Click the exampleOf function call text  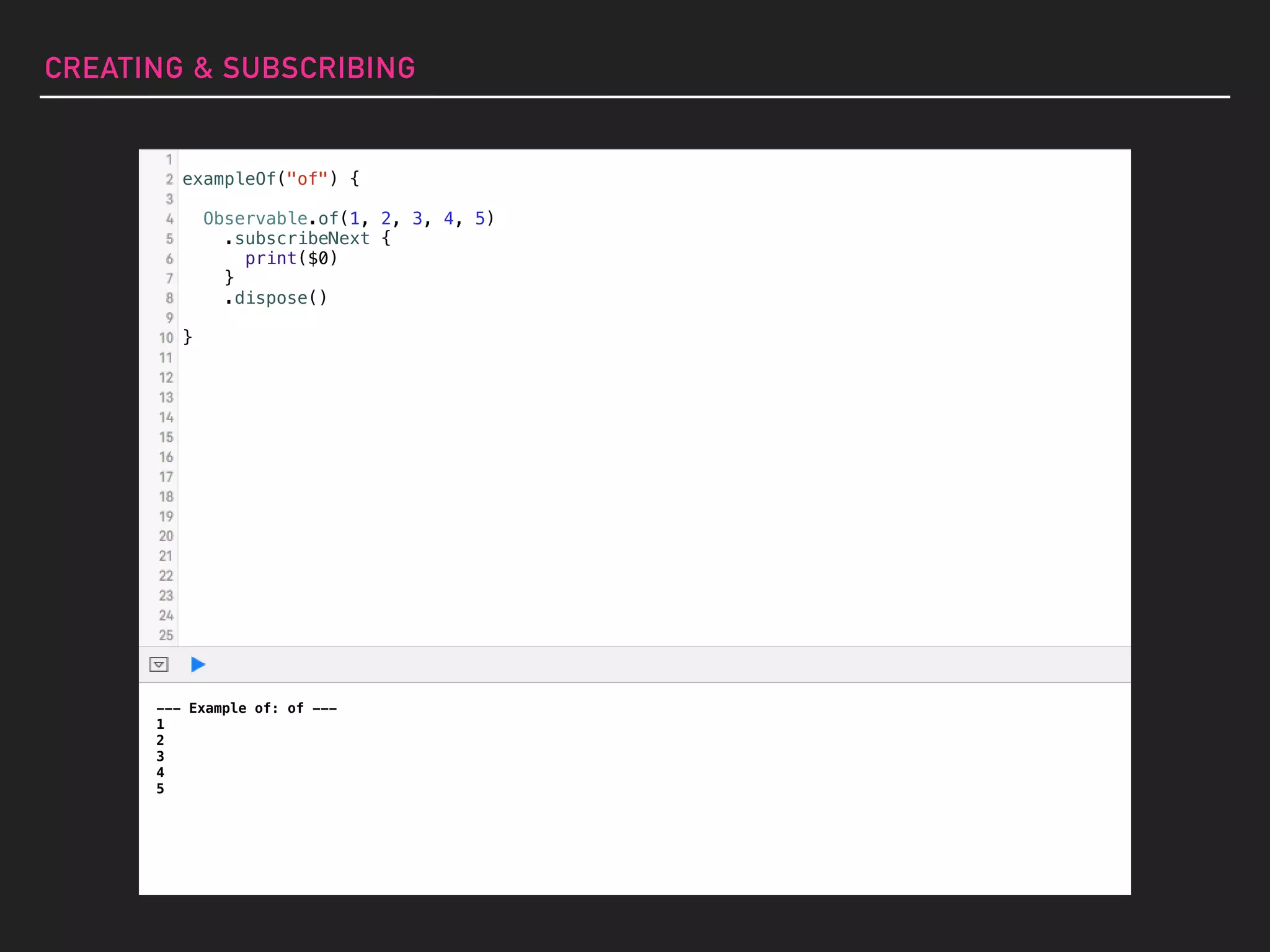tap(228, 179)
